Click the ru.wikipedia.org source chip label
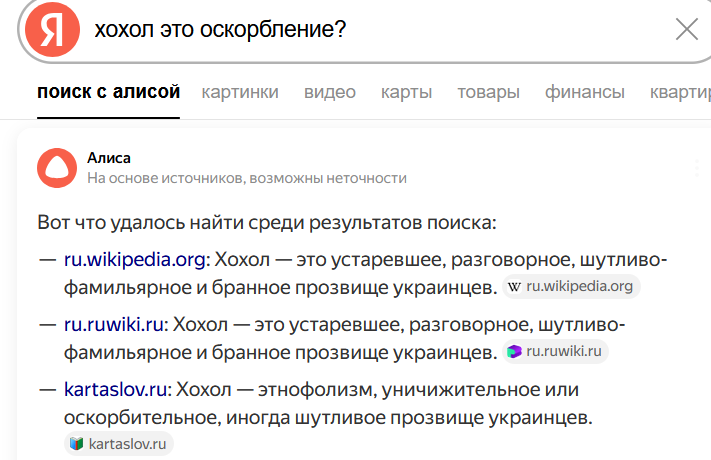The image size is (711, 460). click(580, 287)
